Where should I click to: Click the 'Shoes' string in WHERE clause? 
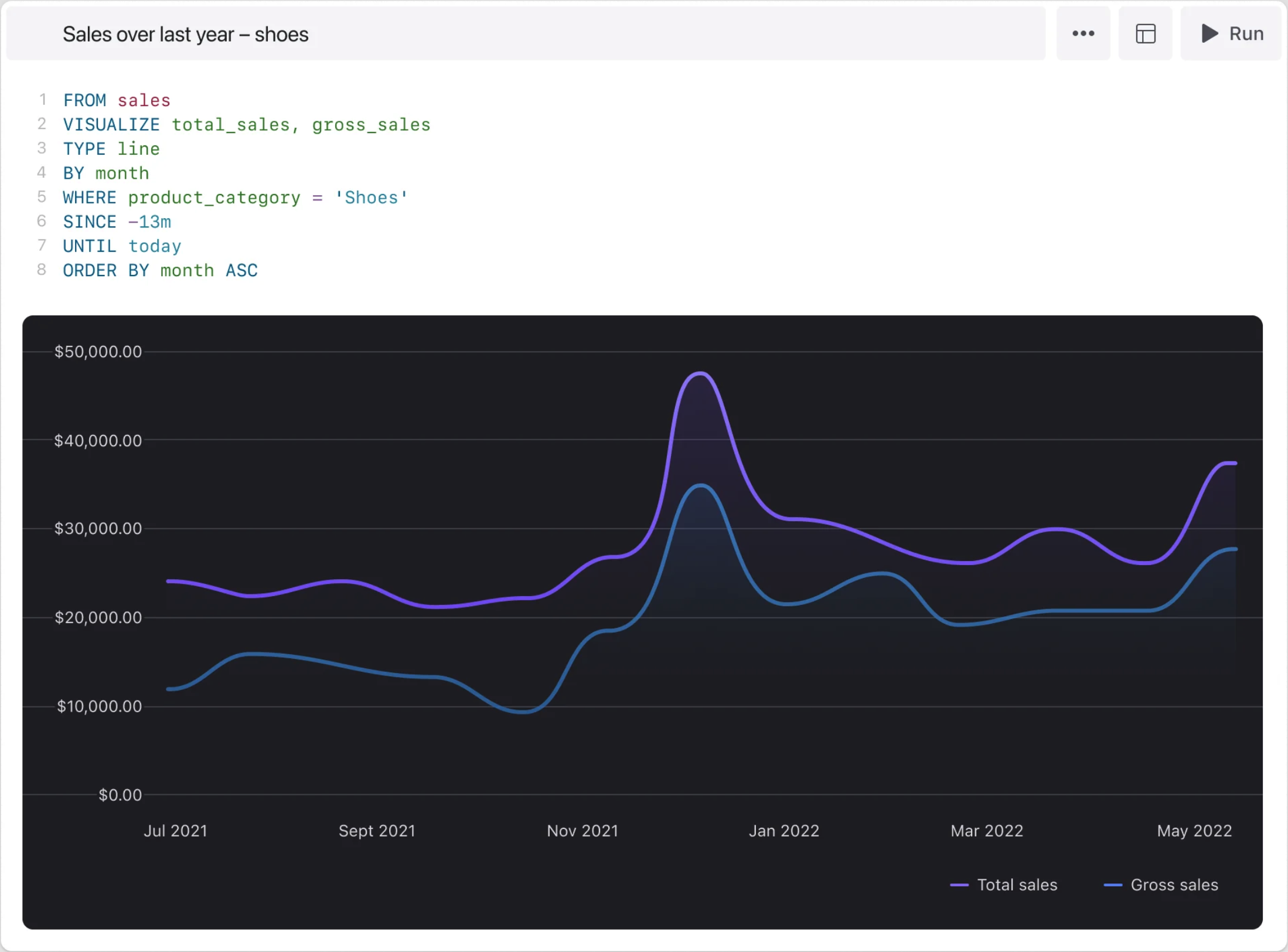371,198
